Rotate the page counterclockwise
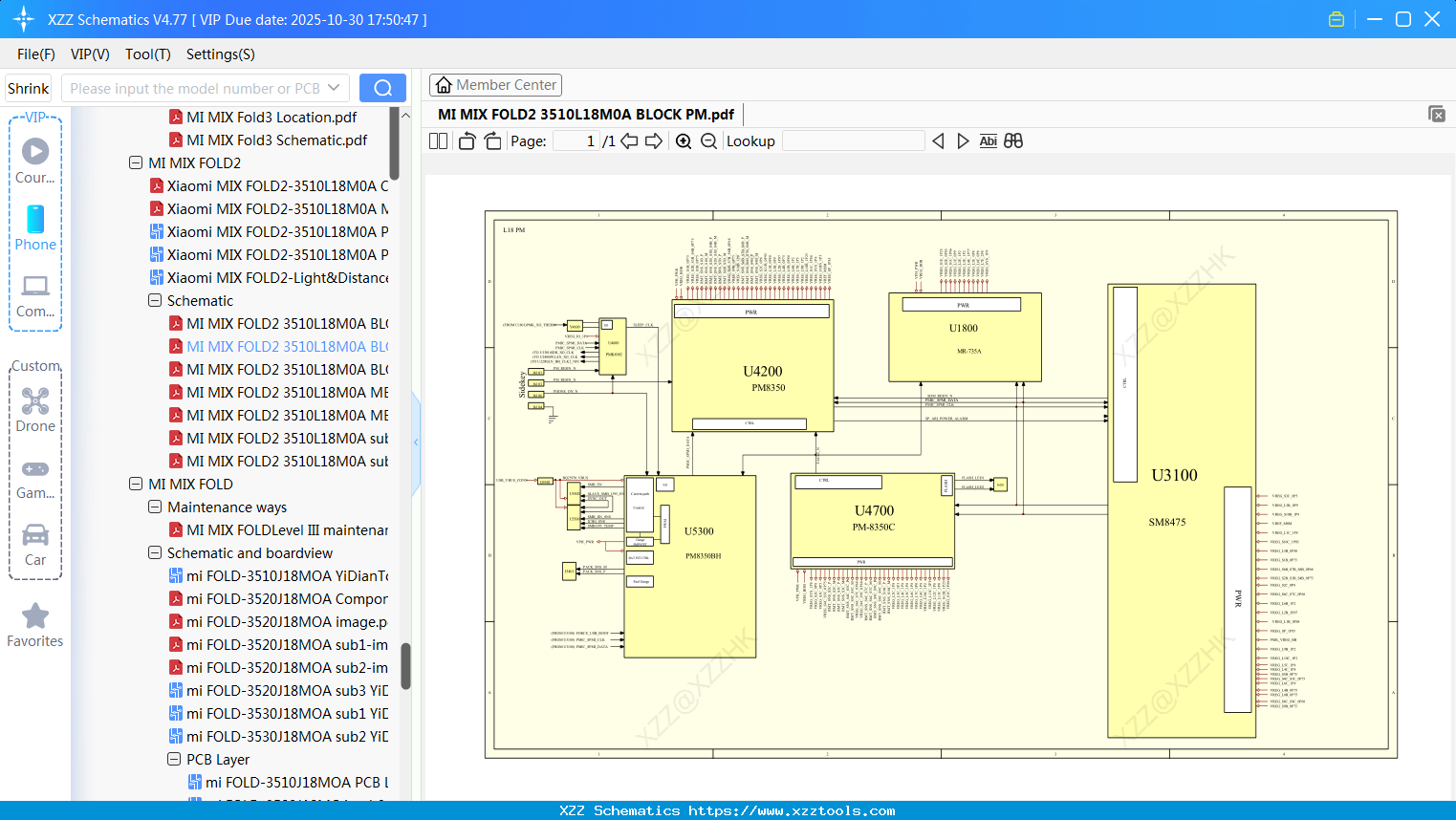 pos(467,141)
